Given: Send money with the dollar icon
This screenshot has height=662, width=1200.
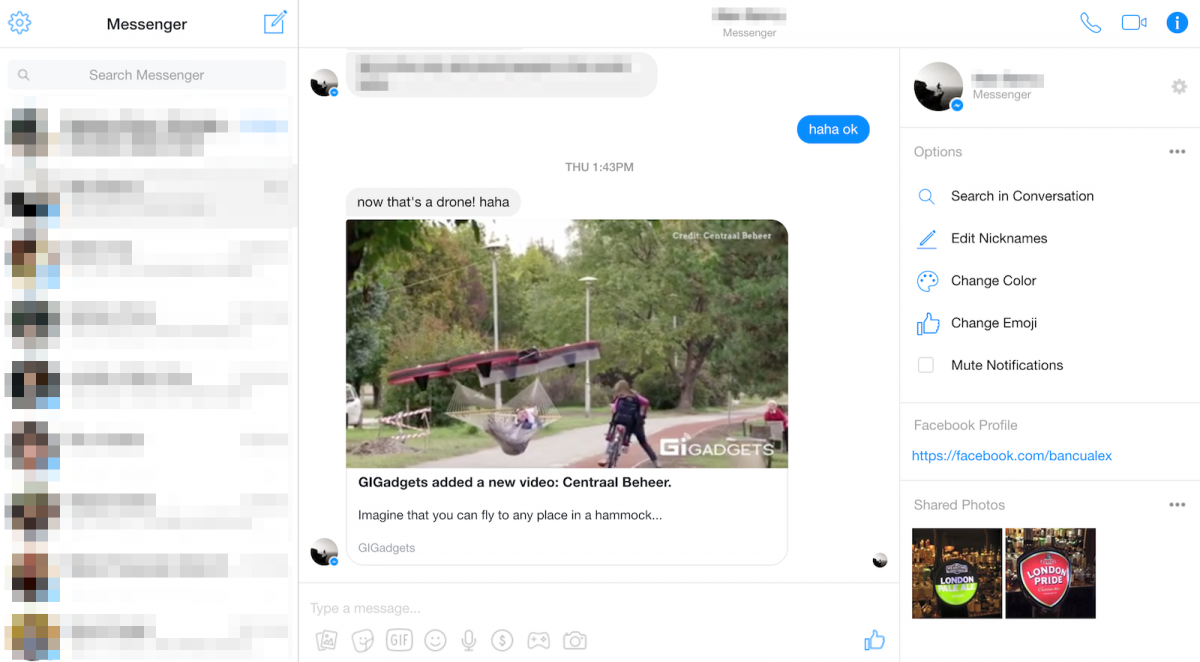Looking at the screenshot, I should [503, 640].
